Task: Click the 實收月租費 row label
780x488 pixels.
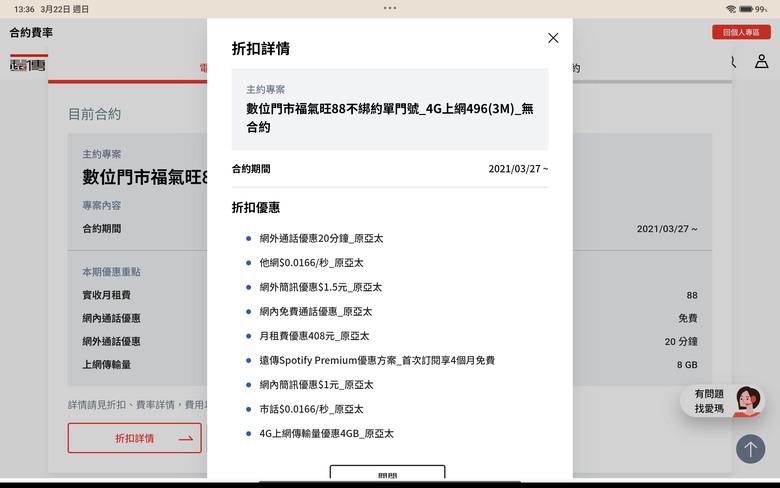Action: [106, 295]
